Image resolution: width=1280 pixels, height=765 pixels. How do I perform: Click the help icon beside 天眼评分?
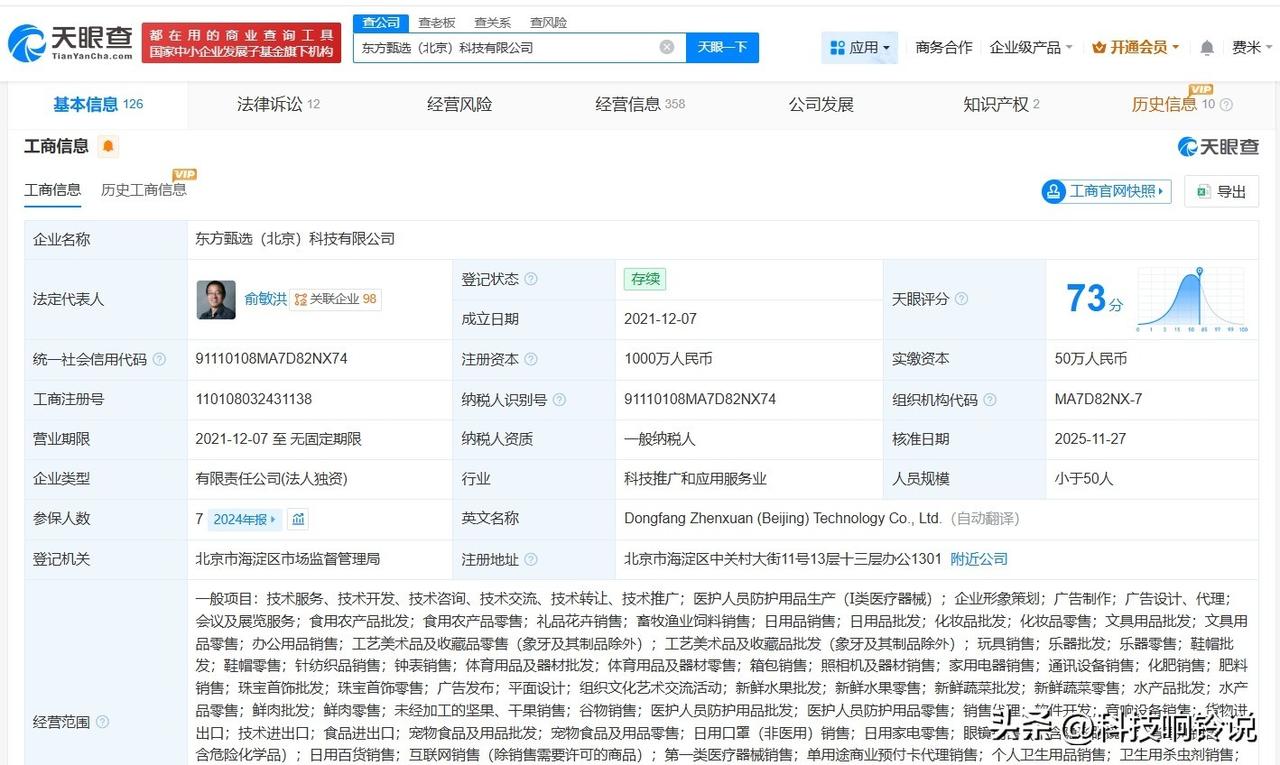point(961,299)
